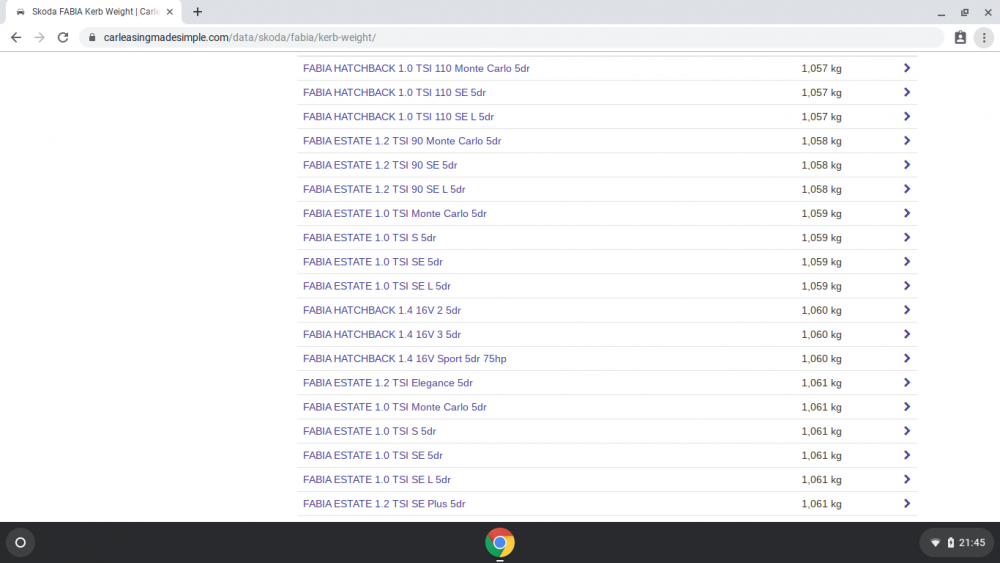Click 1,060 kg for 1.4 16V Sport
1000x563 pixels.
pyautogui.click(x=821, y=359)
